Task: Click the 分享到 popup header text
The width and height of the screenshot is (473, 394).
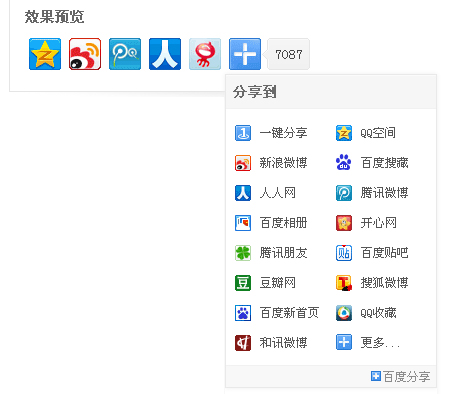Action: tap(255, 92)
